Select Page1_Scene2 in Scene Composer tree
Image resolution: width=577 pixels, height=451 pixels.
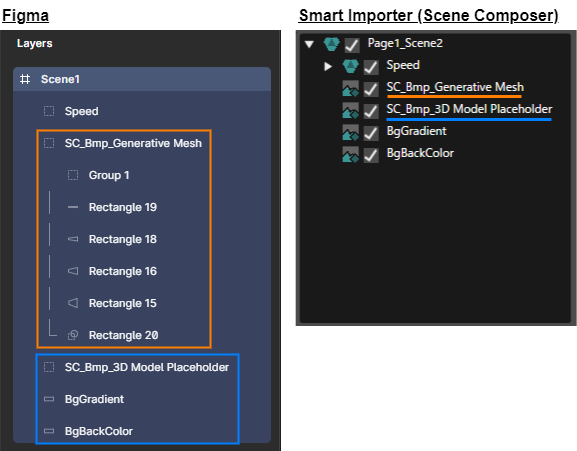(x=405, y=43)
